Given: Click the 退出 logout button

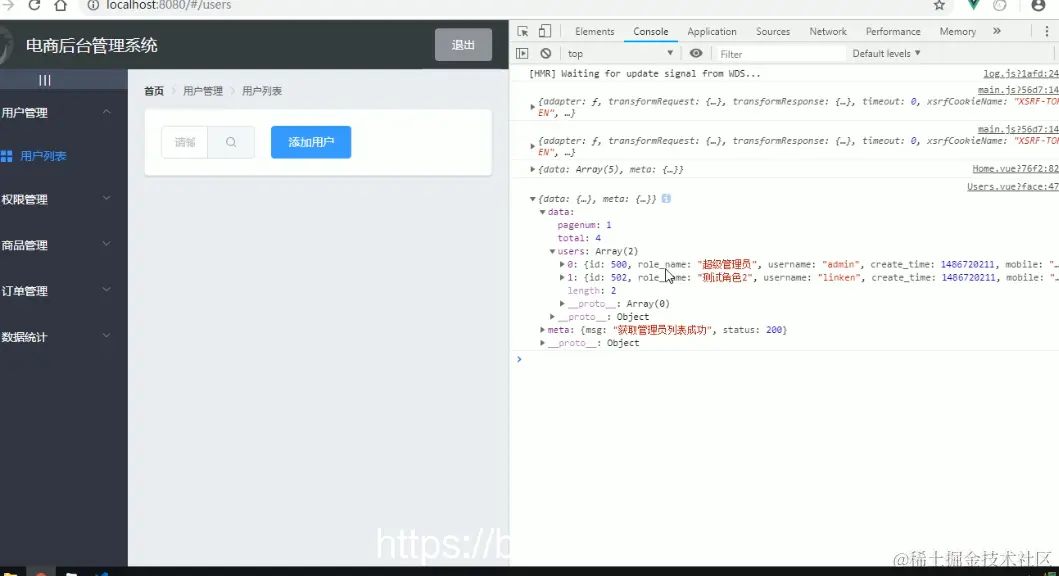Looking at the screenshot, I should (463, 45).
